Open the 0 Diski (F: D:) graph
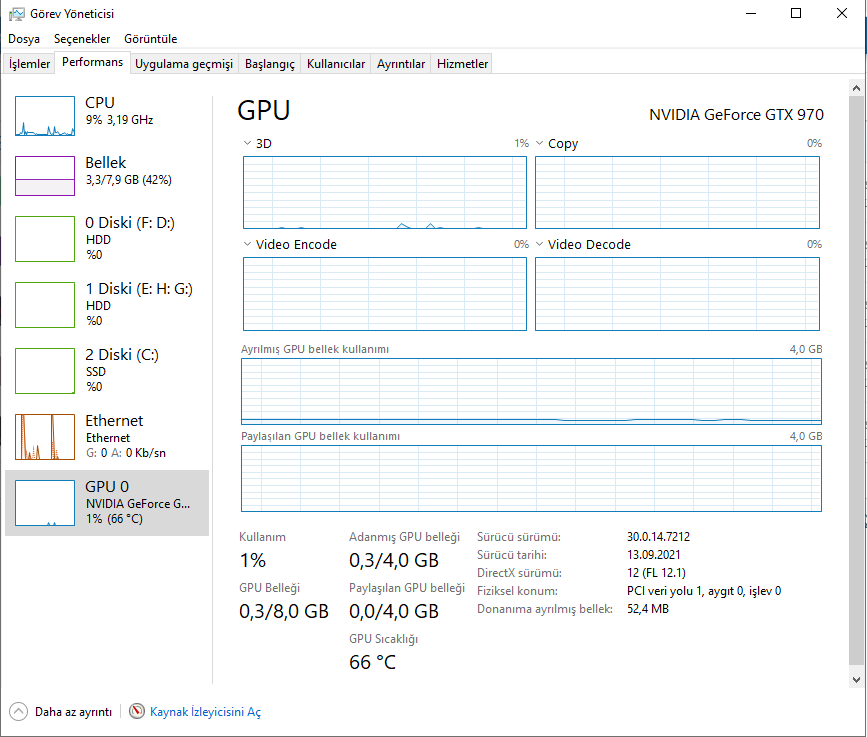867x737 pixels. [45, 240]
